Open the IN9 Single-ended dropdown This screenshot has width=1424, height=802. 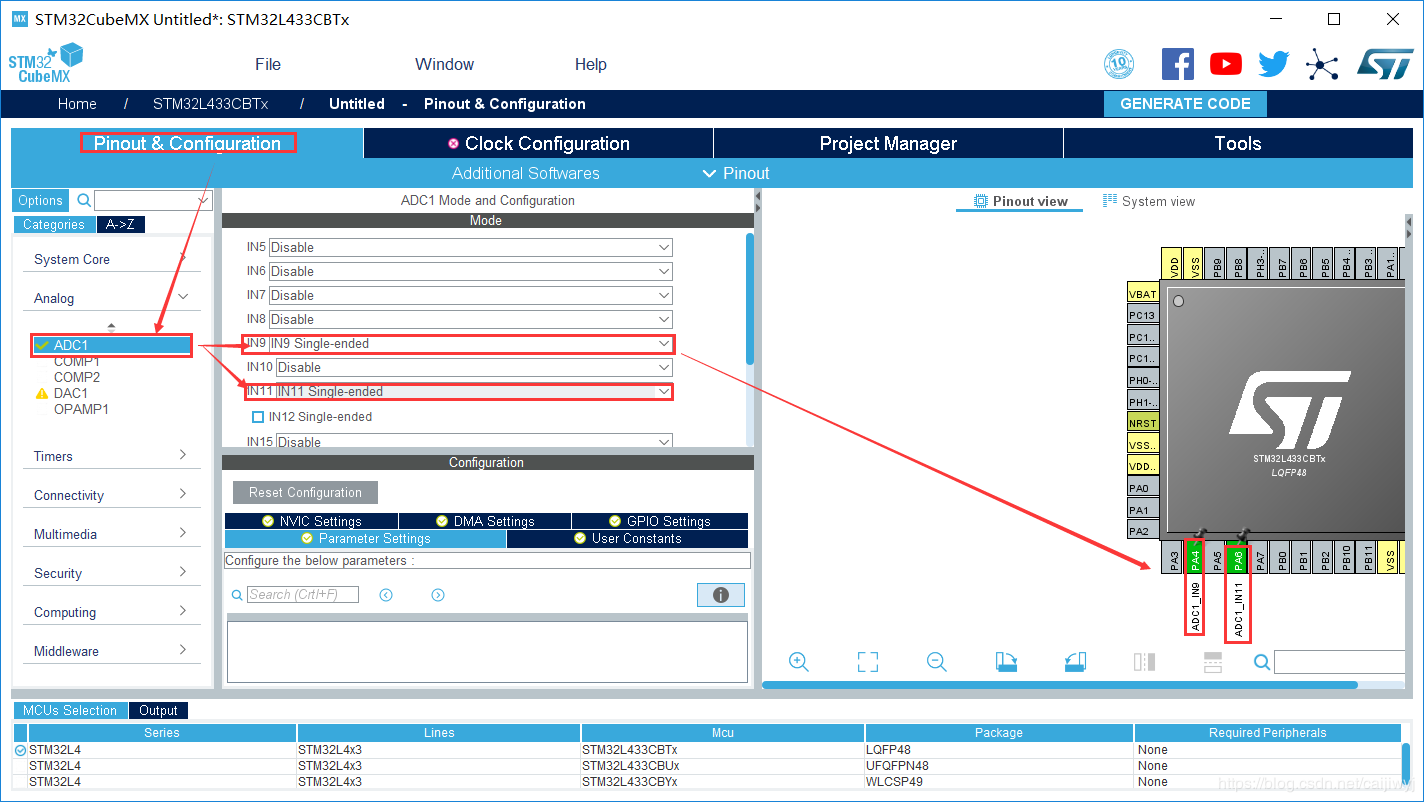click(470, 343)
